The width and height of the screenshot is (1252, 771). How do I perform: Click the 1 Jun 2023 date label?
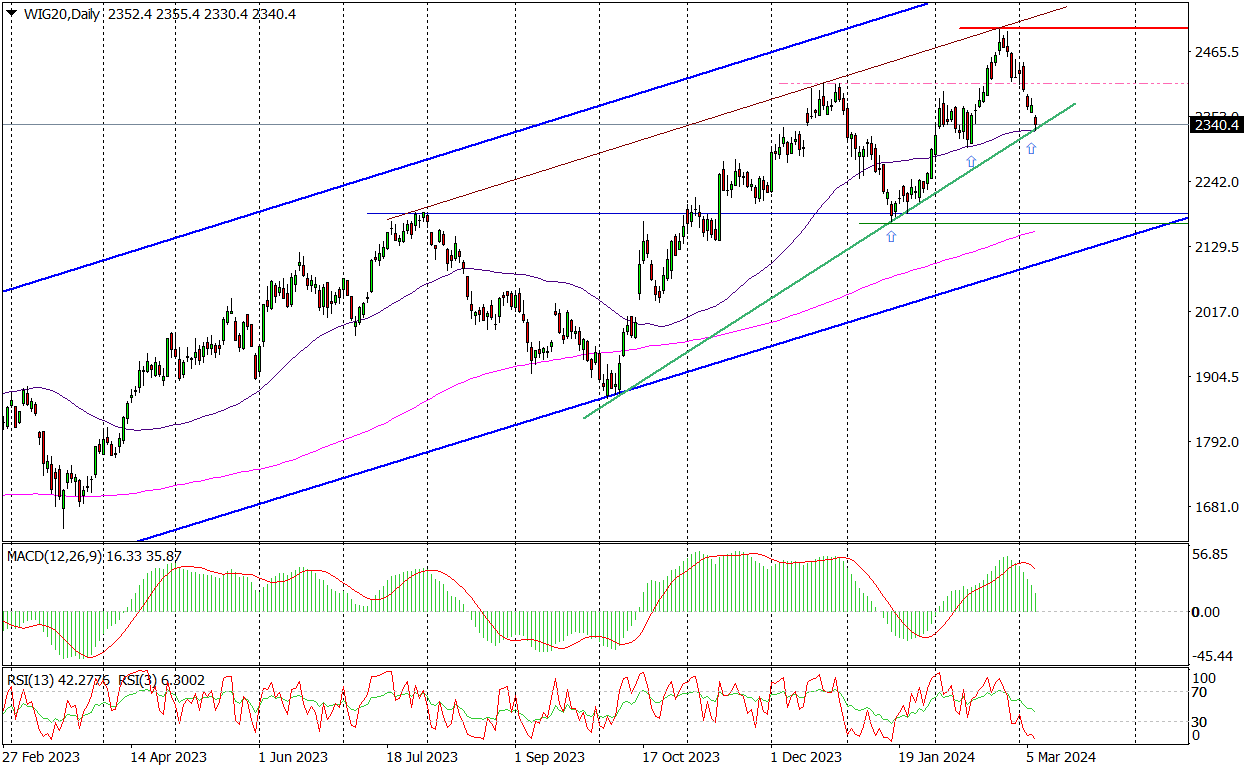point(293,757)
